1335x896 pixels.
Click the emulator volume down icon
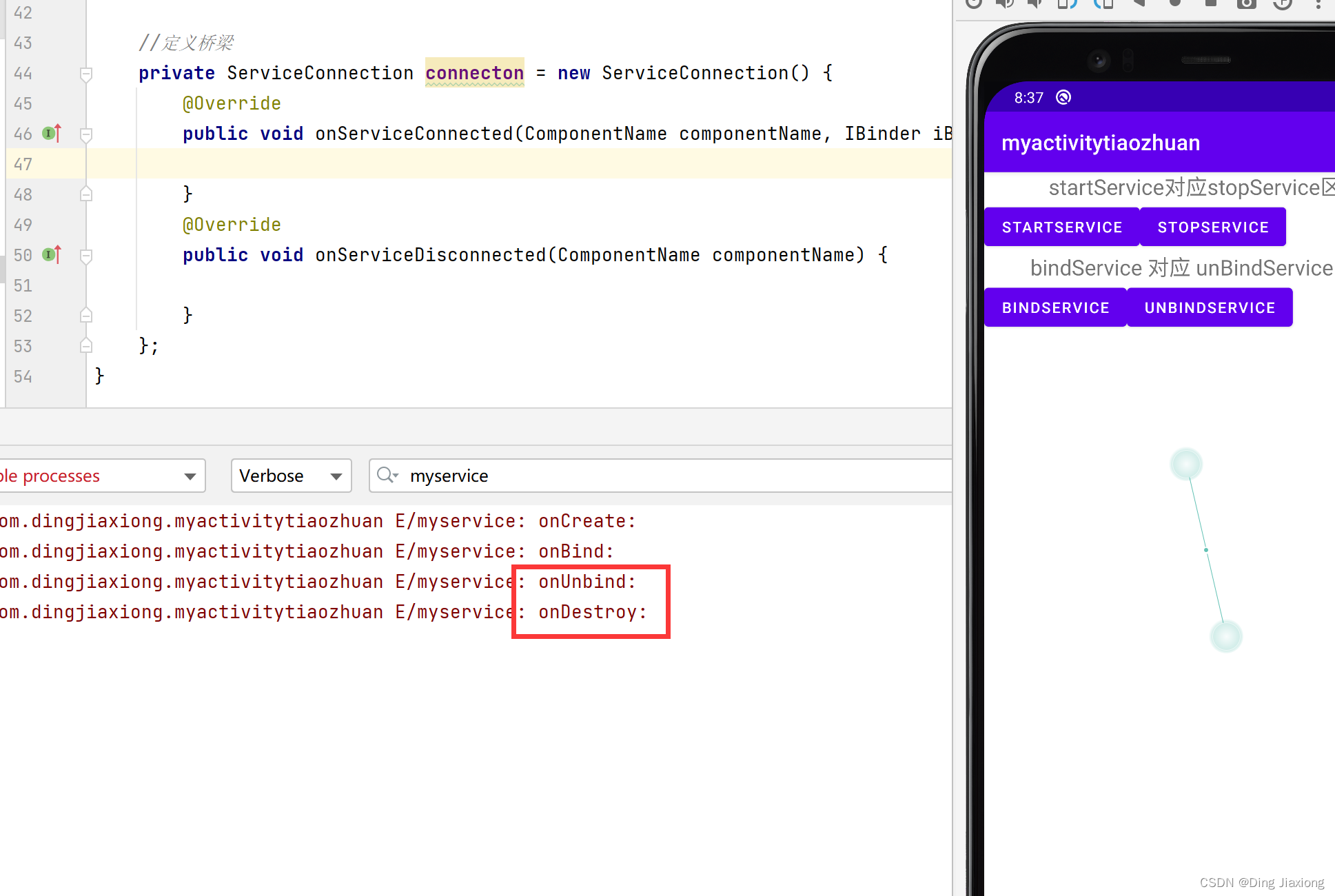click(1035, 3)
